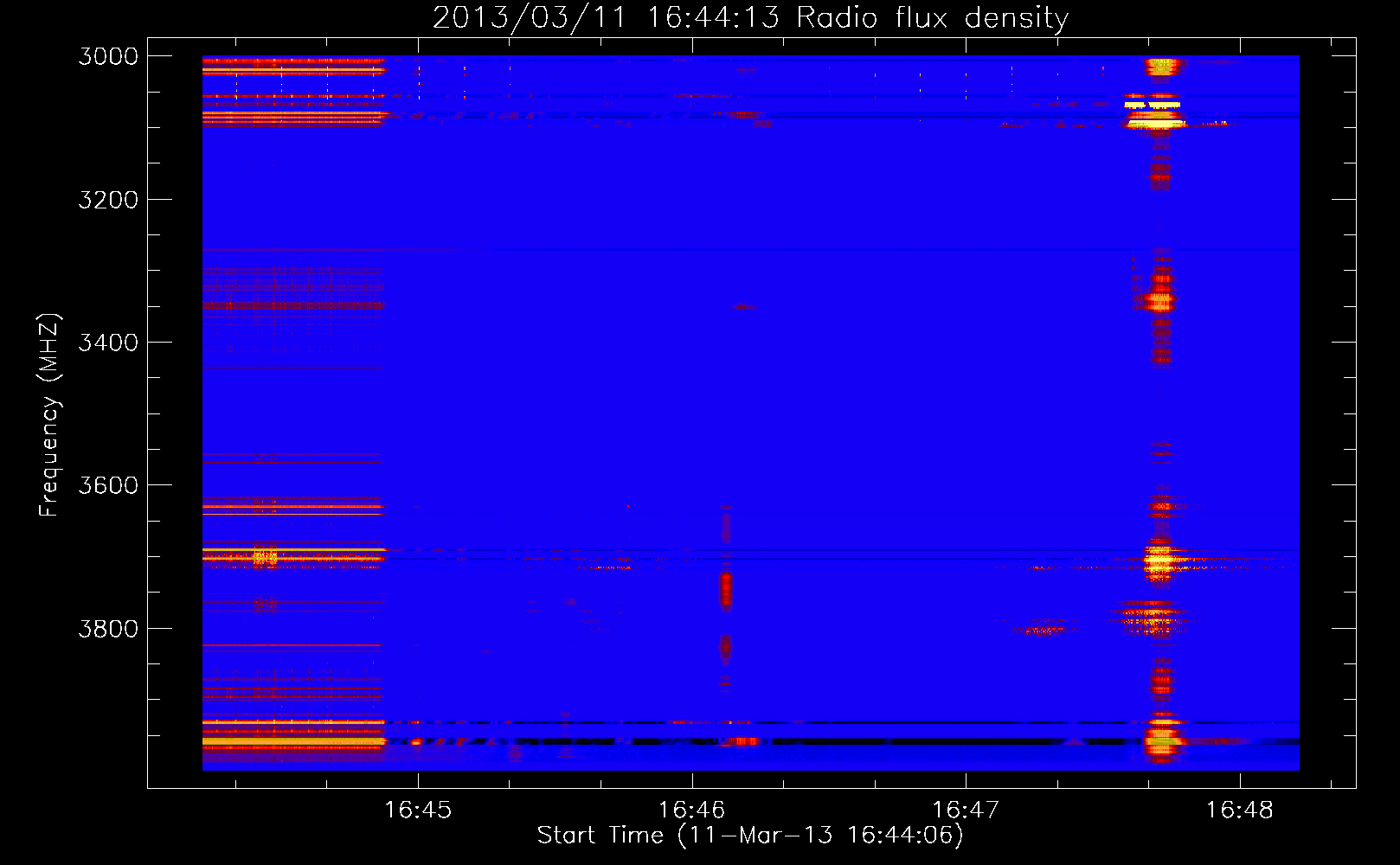Click the 3400 frequency tick label

[x=108, y=343]
